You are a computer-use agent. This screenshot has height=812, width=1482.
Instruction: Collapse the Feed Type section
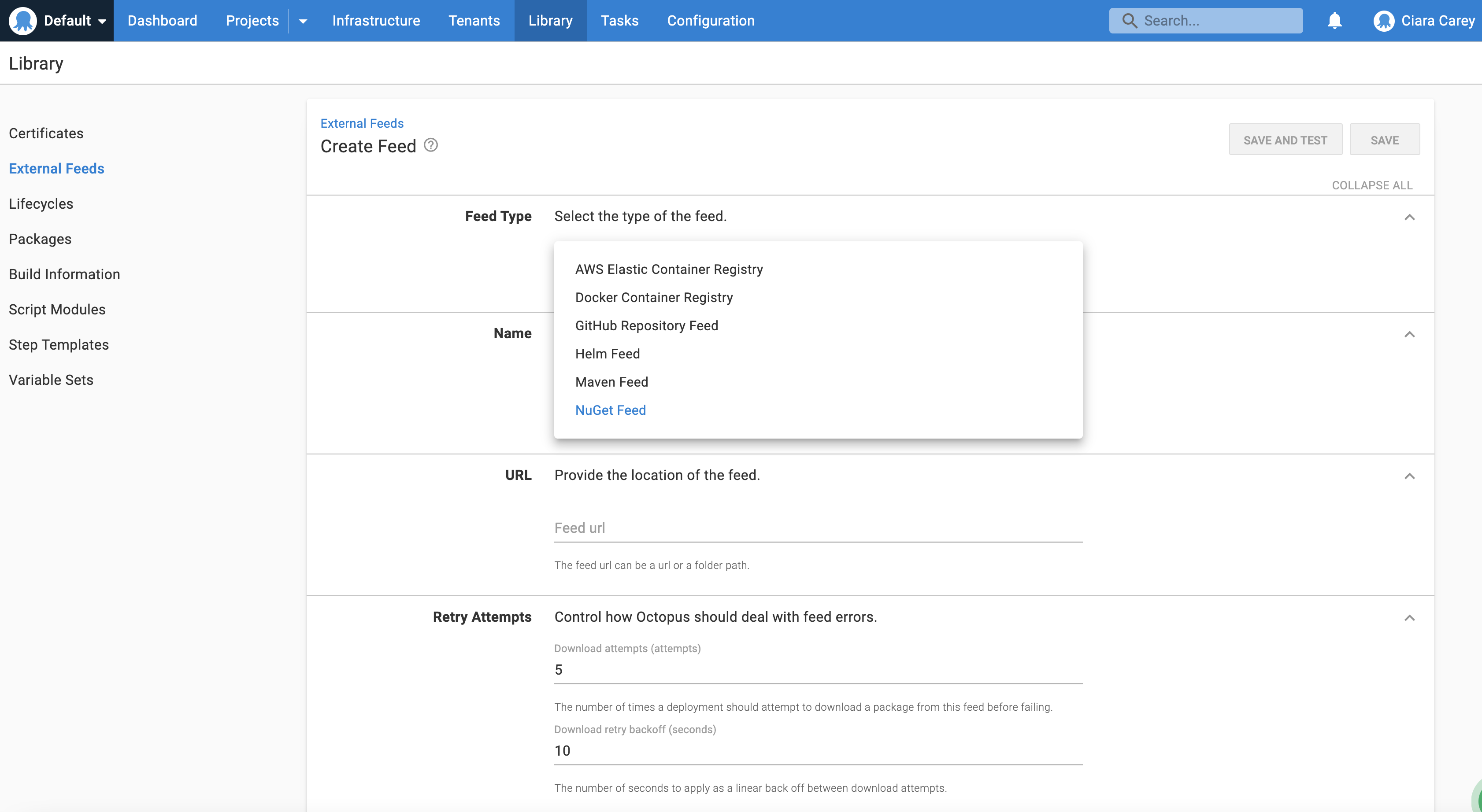[x=1409, y=217]
